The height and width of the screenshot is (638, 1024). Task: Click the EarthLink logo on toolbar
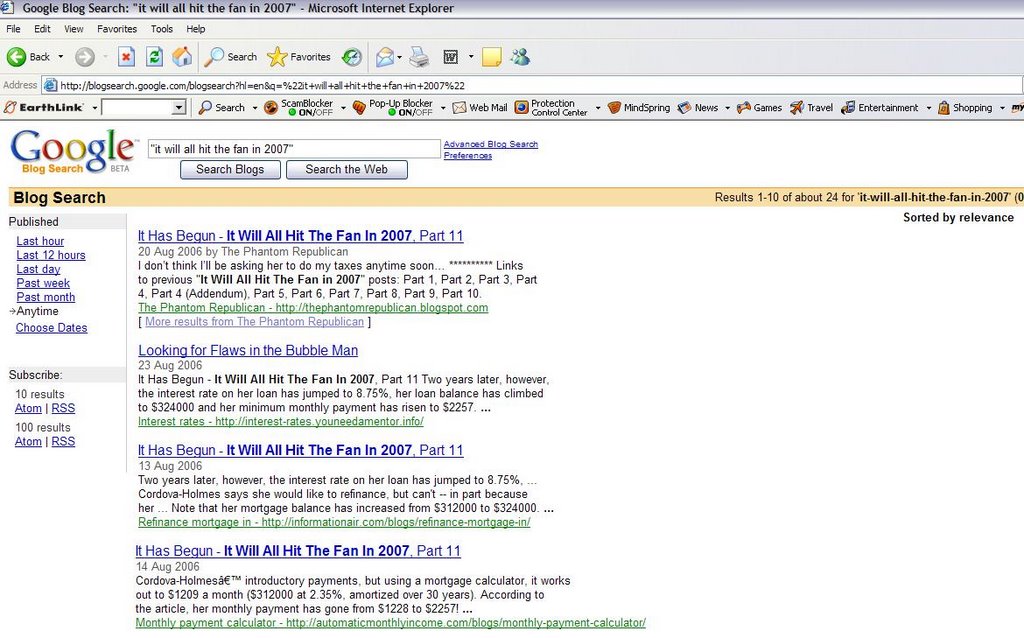pos(44,108)
